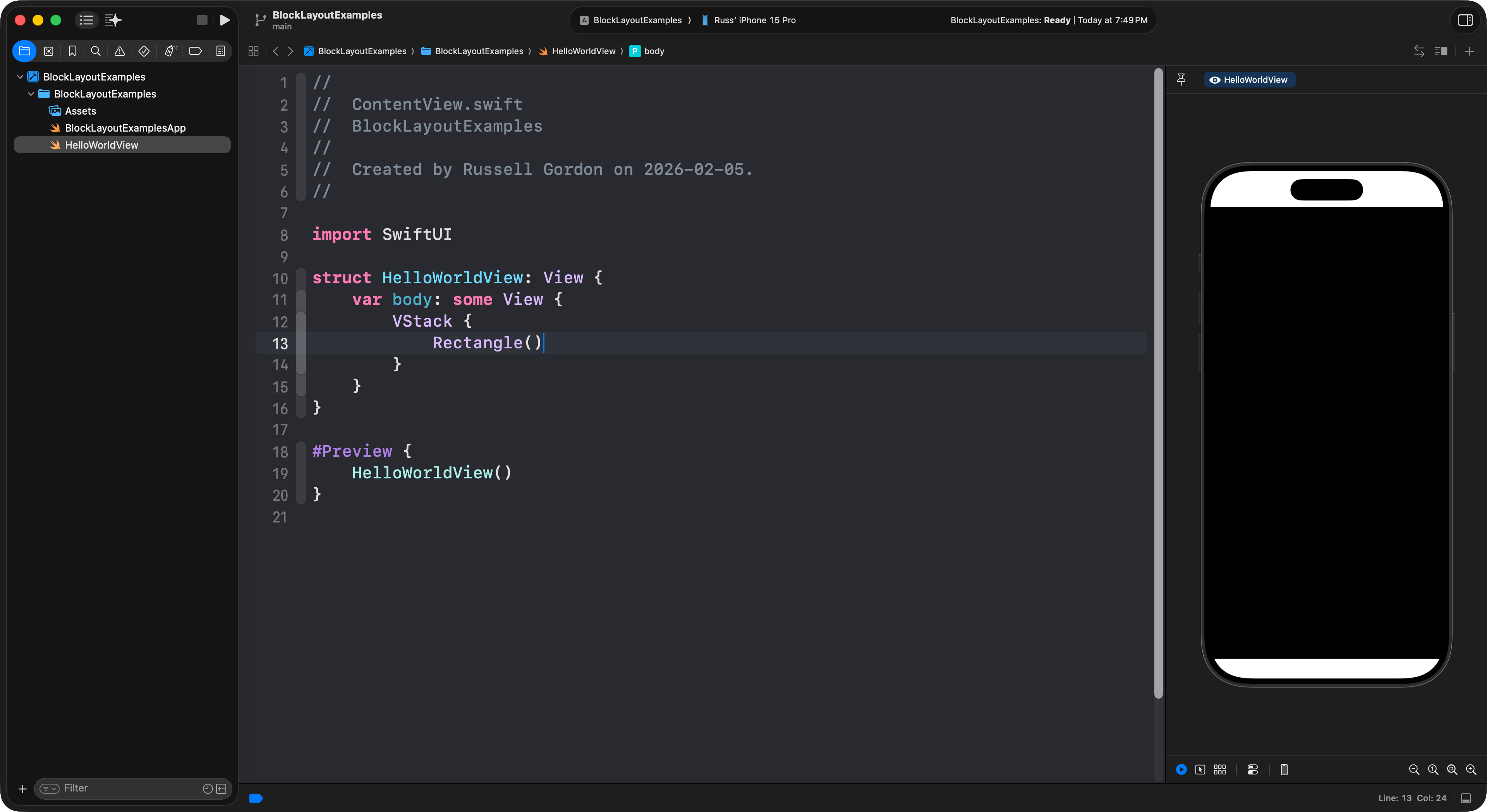Select the Selectable preview mode cursor icon
Viewport: 1487px width, 812px height.
coord(1200,769)
